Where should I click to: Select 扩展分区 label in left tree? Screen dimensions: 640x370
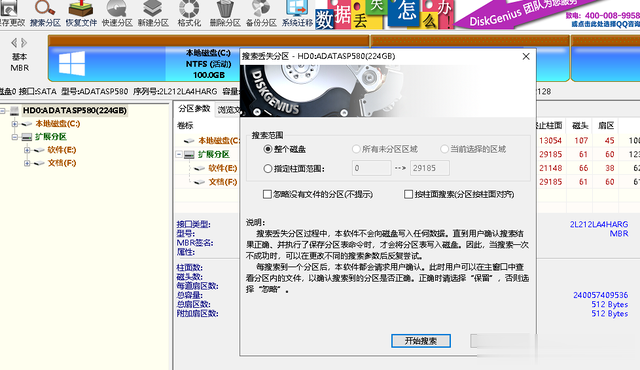(51, 137)
